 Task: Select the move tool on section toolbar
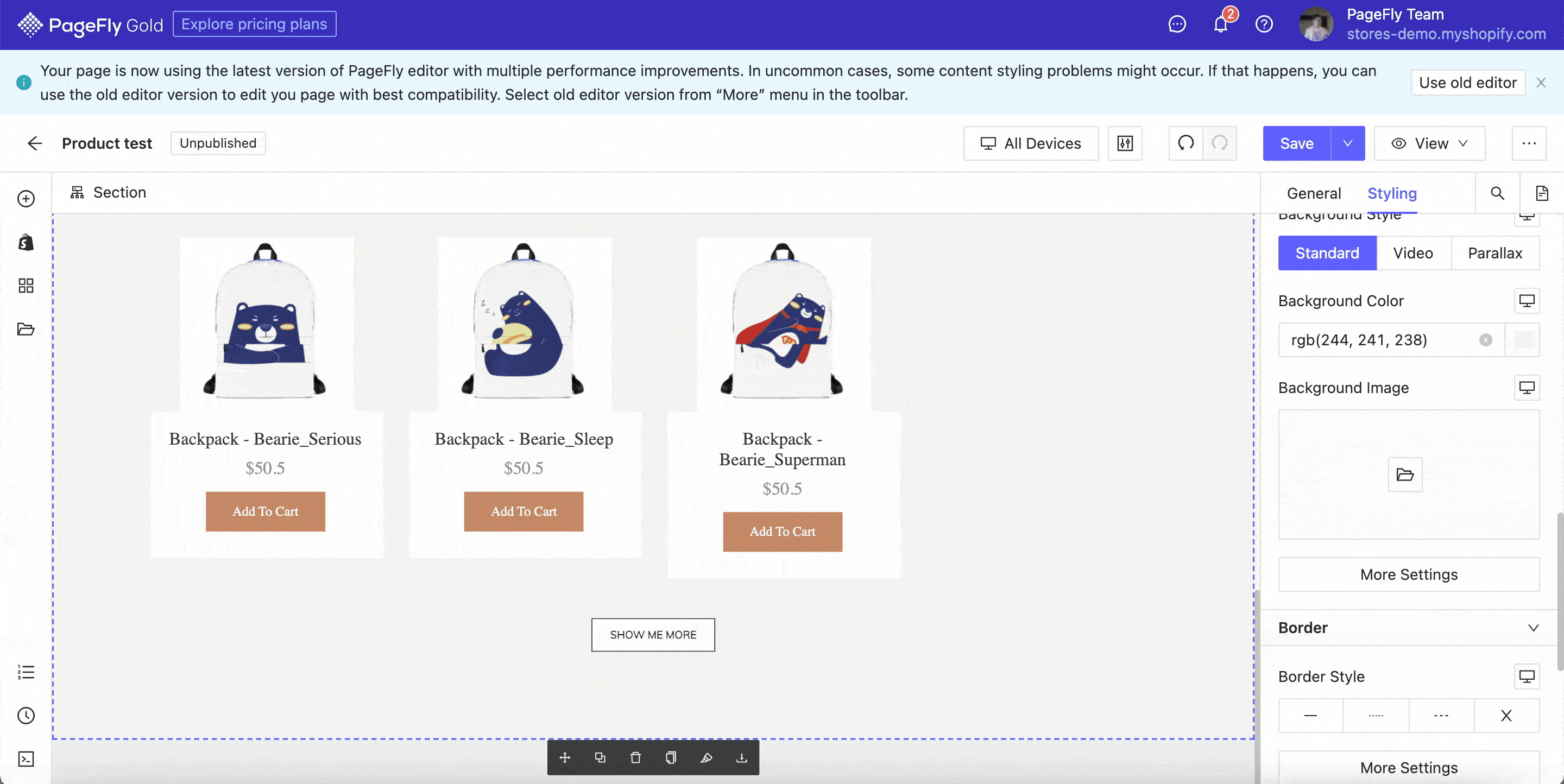pos(565,757)
